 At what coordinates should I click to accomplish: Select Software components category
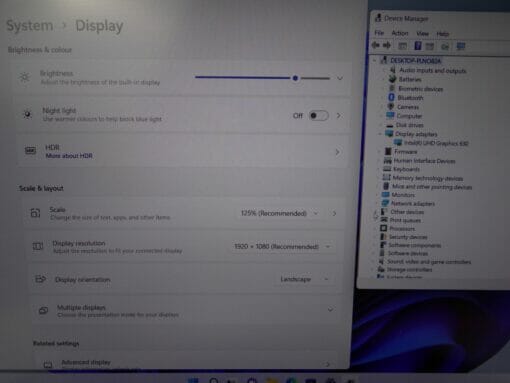click(x=415, y=245)
